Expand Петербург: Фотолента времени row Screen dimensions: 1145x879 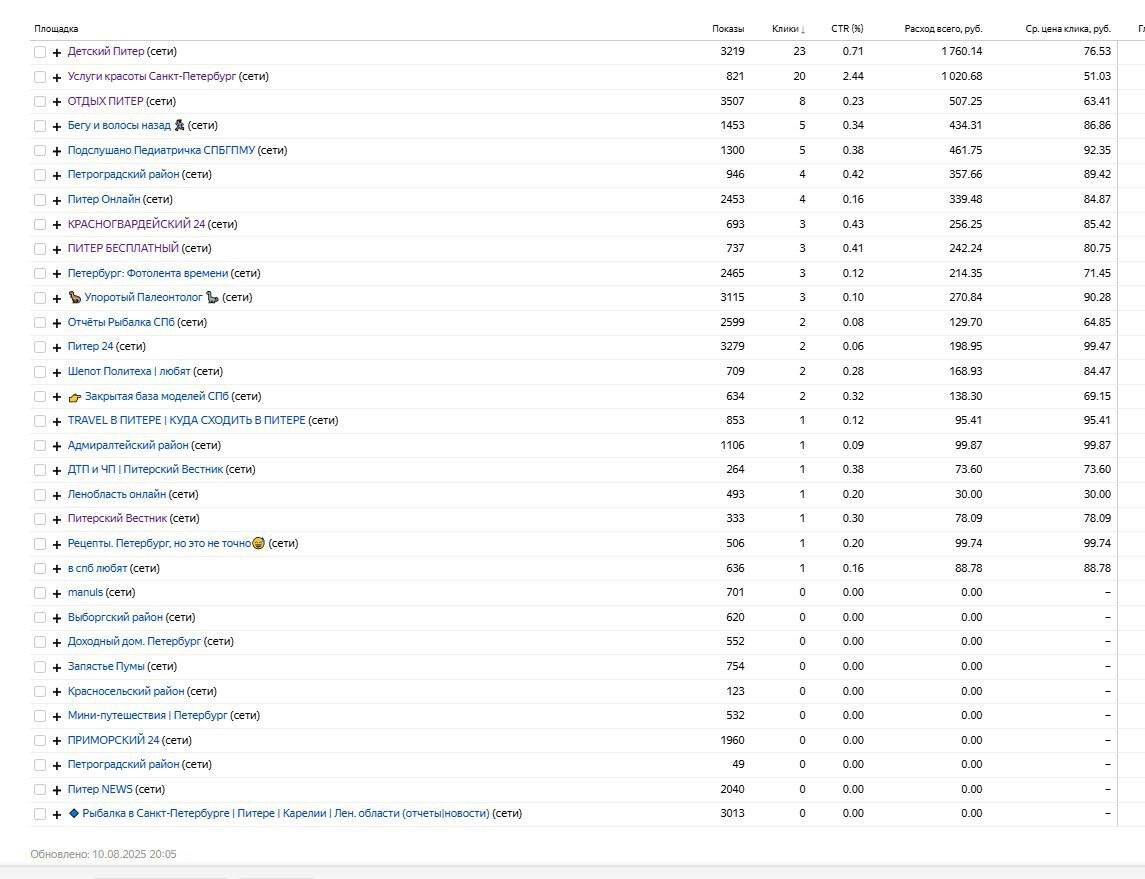[57, 274]
